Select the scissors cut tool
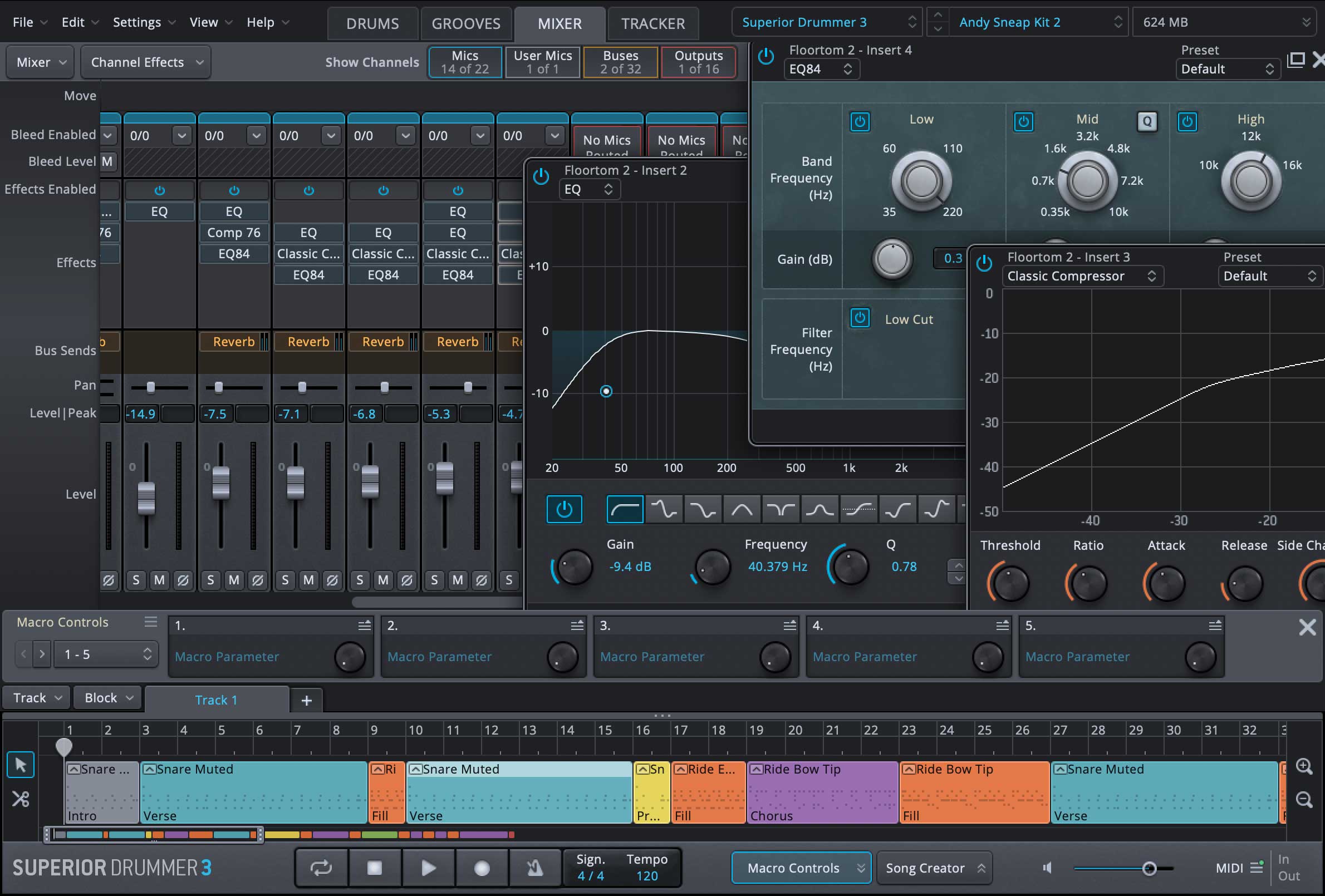This screenshot has height=896, width=1325. point(21,799)
